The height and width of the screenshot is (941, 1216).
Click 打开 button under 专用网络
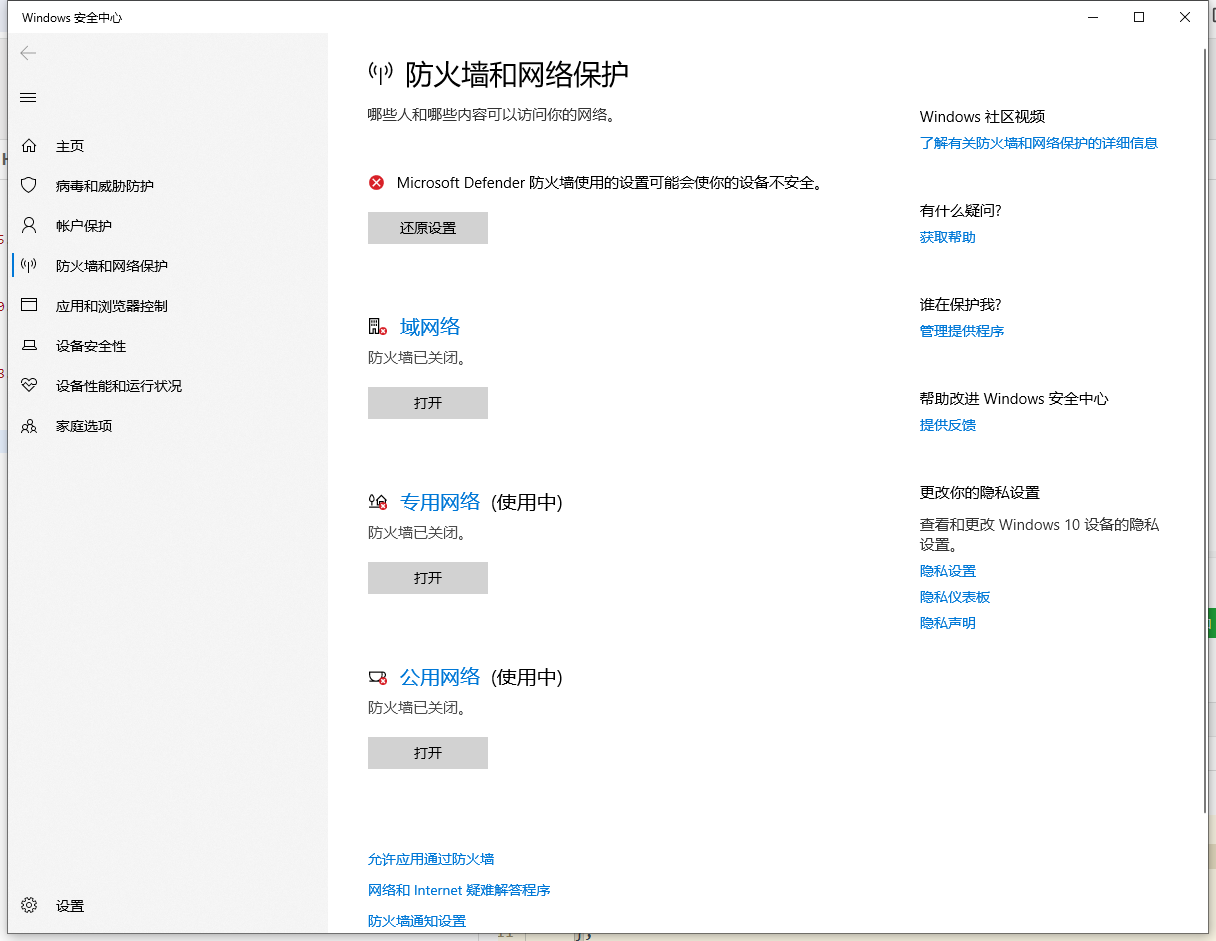(428, 578)
